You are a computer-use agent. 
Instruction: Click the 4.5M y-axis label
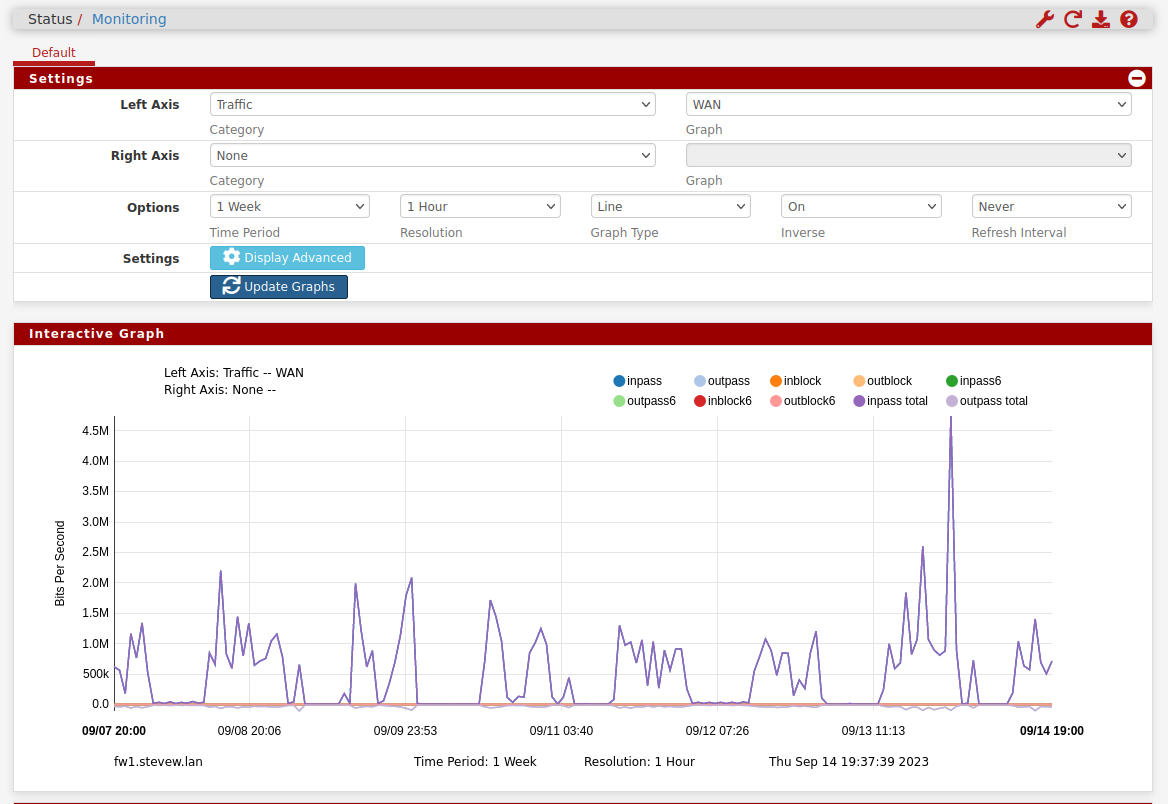point(95,431)
